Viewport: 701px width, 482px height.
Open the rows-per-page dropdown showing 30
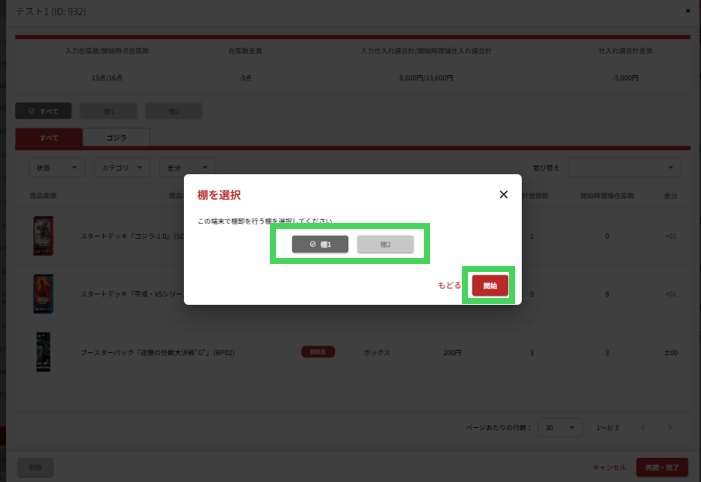pyautogui.click(x=560, y=427)
